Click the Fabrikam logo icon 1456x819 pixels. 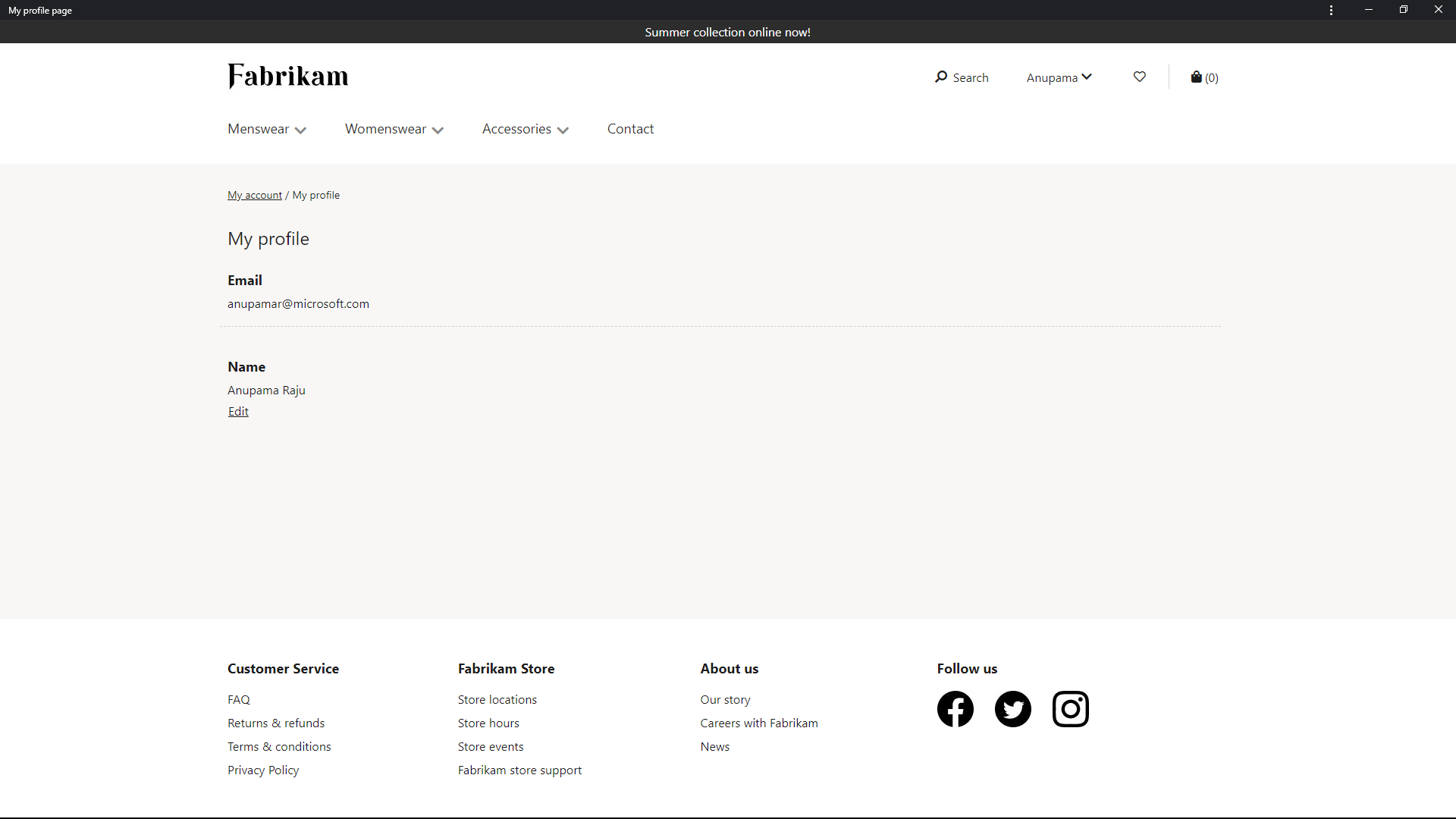pos(287,77)
